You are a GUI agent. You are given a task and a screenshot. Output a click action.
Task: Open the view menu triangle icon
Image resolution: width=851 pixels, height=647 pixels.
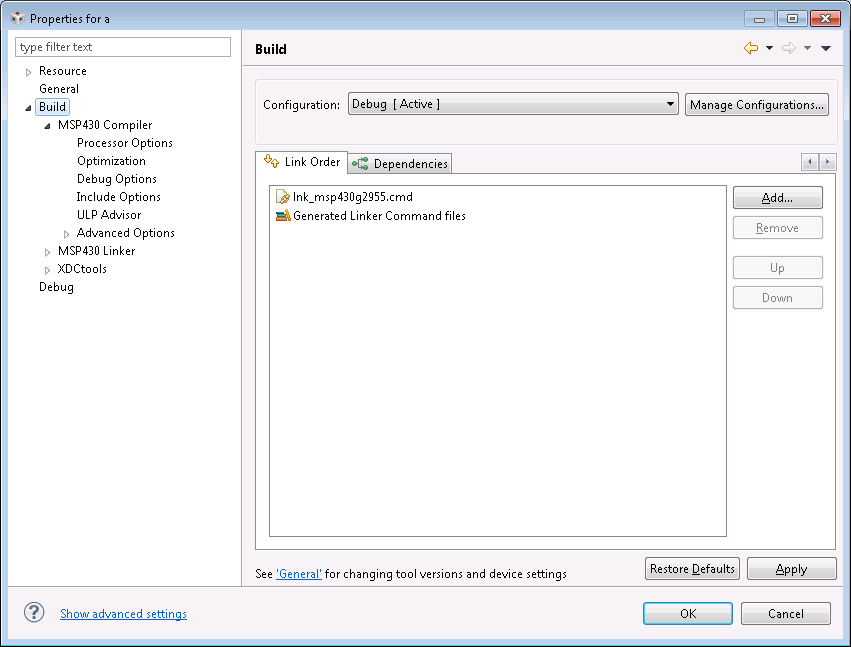coord(825,48)
